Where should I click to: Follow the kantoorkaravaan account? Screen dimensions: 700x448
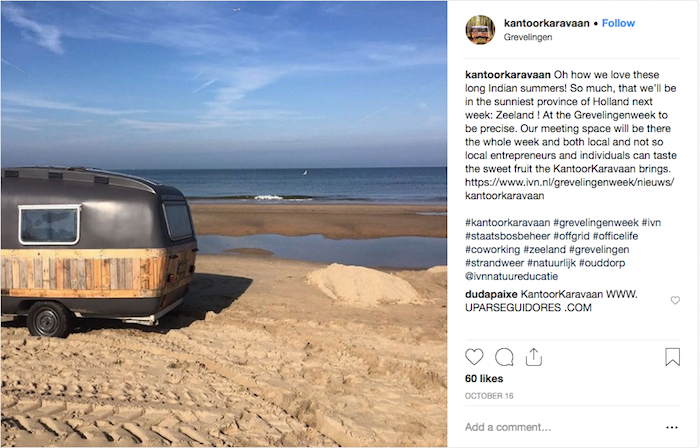[618, 23]
